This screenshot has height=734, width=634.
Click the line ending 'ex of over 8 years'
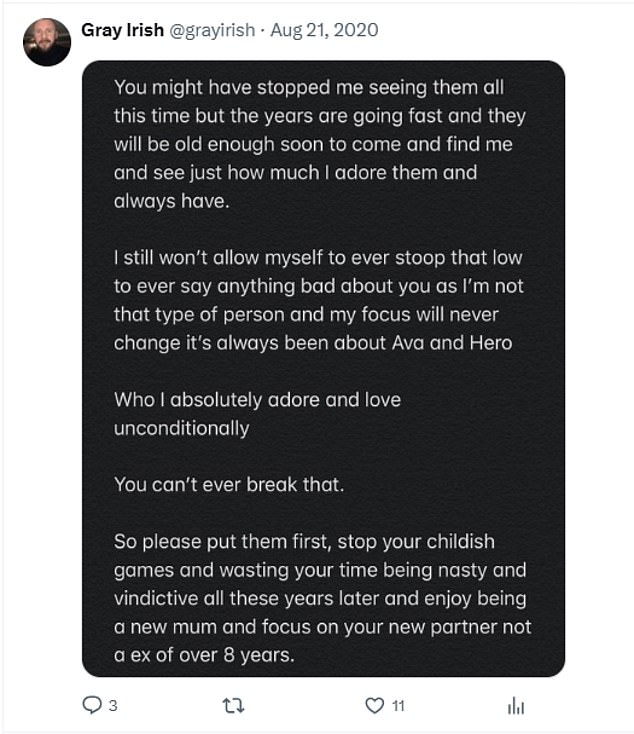[204, 655]
